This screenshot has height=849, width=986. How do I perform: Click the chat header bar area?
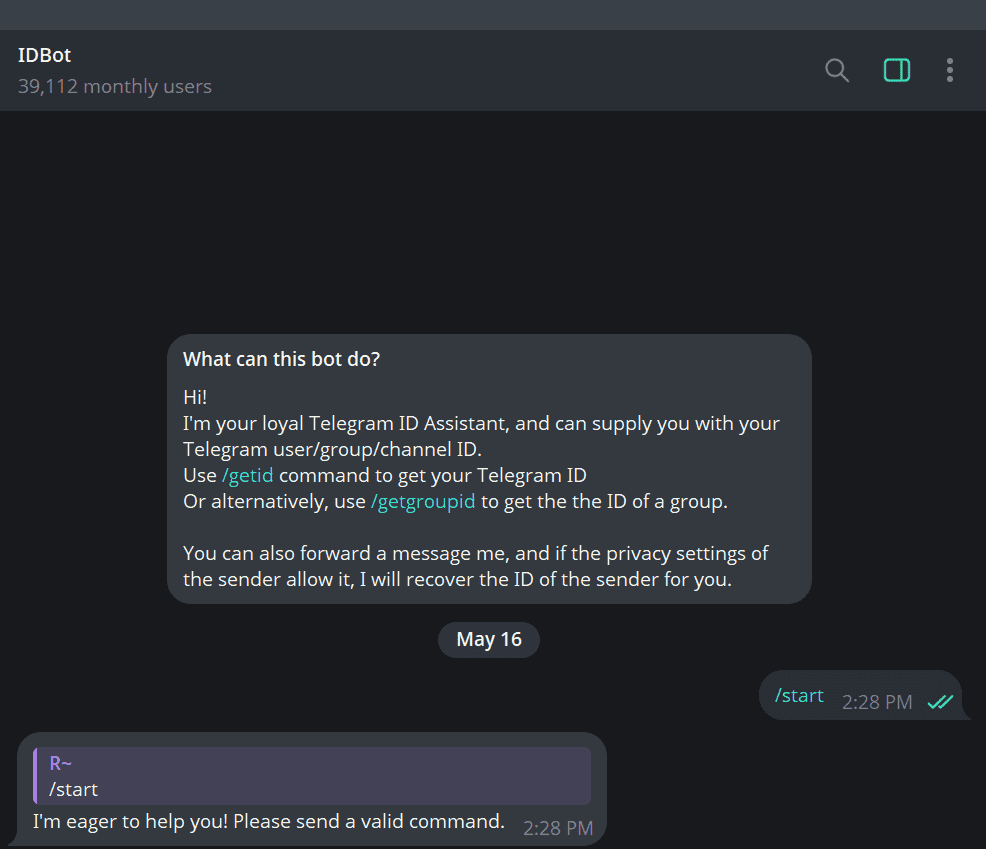pyautogui.click(x=500, y=70)
